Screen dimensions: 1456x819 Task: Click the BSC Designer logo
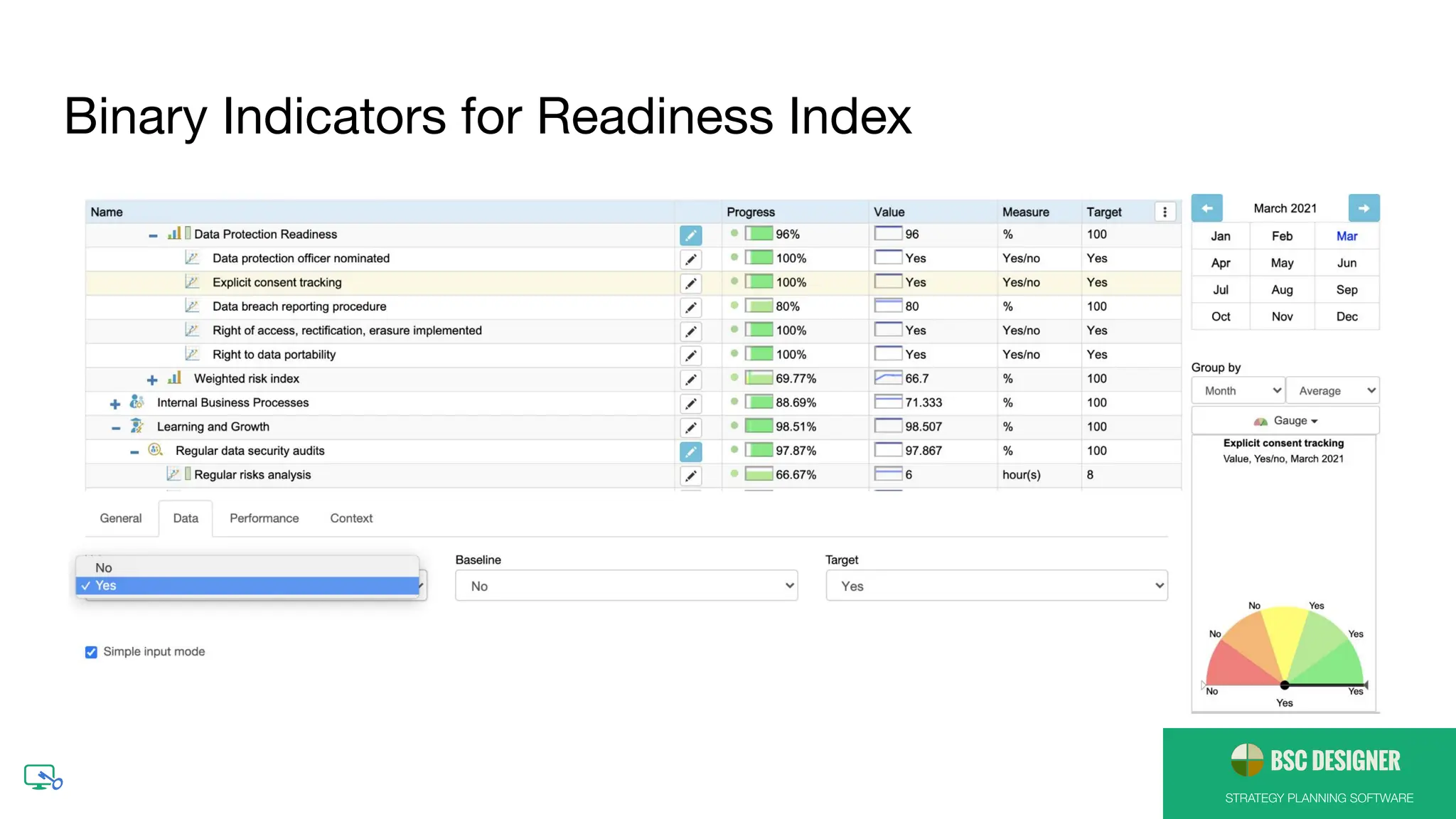click(x=1315, y=761)
